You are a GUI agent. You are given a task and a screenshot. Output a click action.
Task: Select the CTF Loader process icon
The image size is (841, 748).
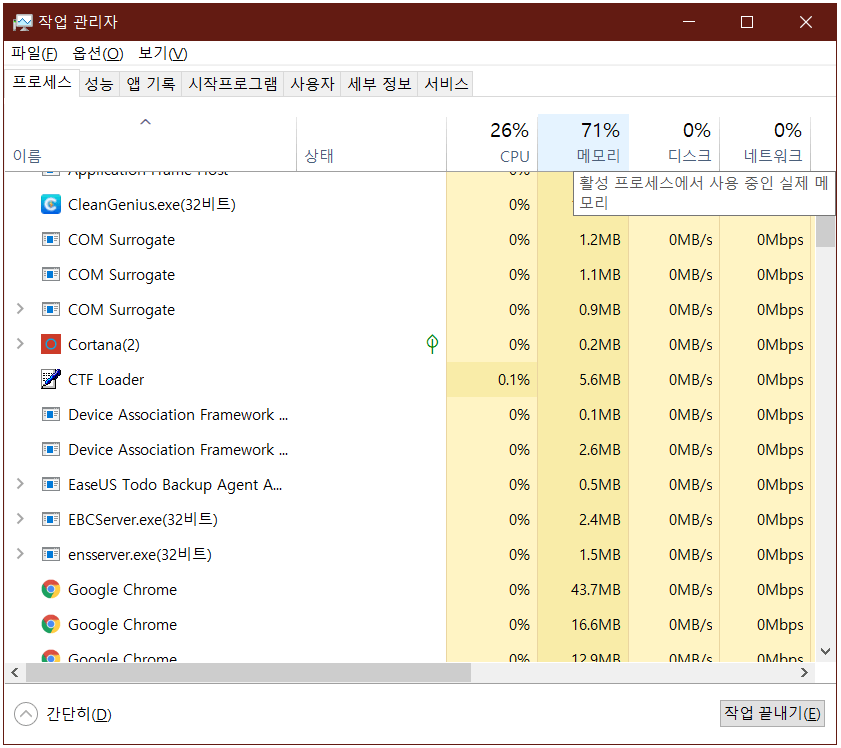(x=50, y=379)
